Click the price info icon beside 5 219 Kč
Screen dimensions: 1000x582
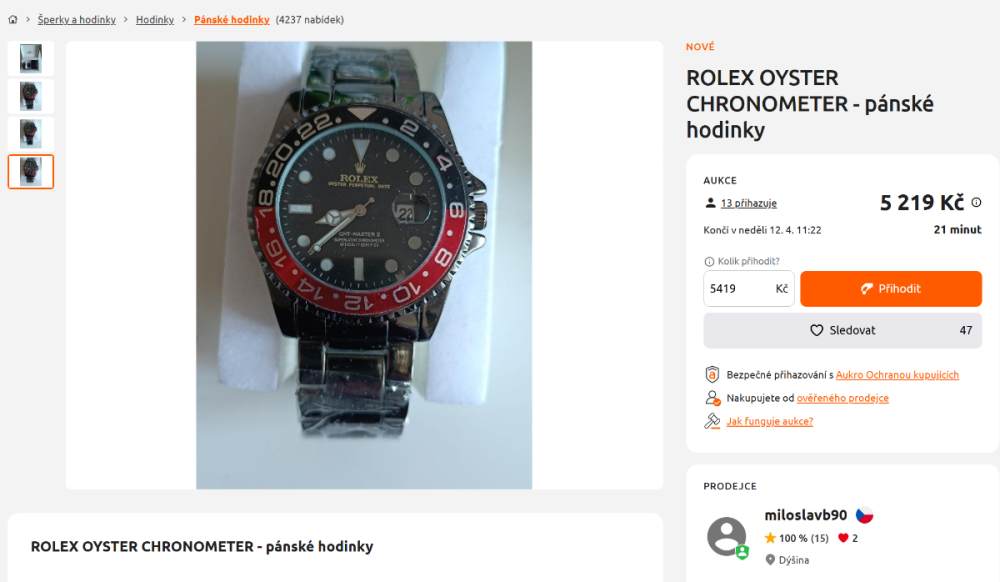coord(976,203)
